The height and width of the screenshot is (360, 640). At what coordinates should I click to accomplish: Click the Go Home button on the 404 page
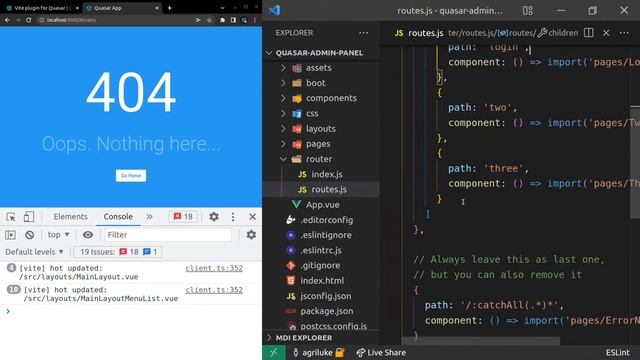(x=131, y=176)
